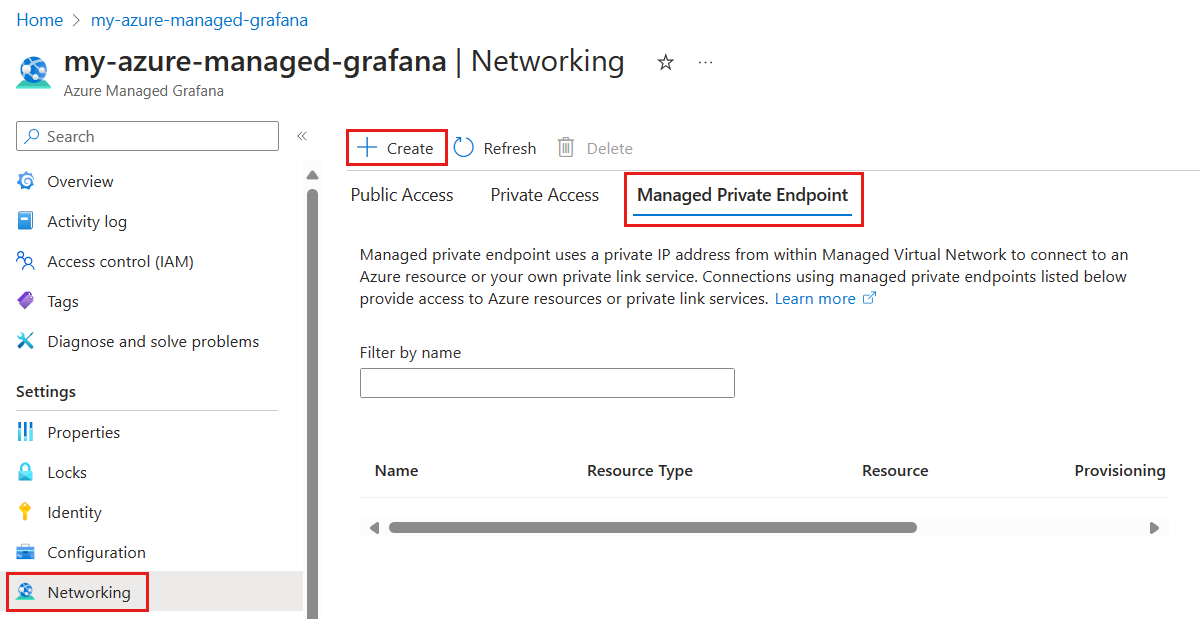The height and width of the screenshot is (619, 1200).
Task: Click the Filter by name input field
Action: [x=547, y=383]
